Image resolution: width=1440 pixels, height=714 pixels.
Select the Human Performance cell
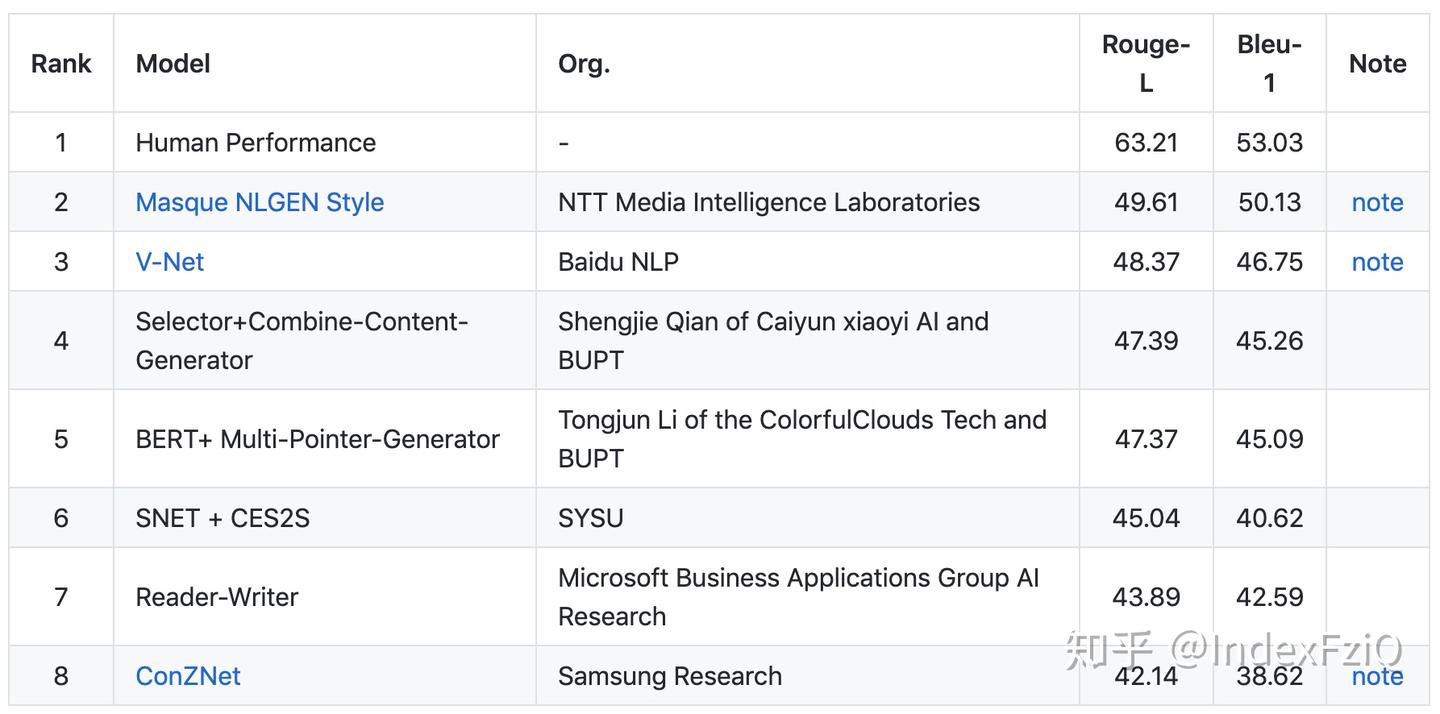[x=325, y=142]
